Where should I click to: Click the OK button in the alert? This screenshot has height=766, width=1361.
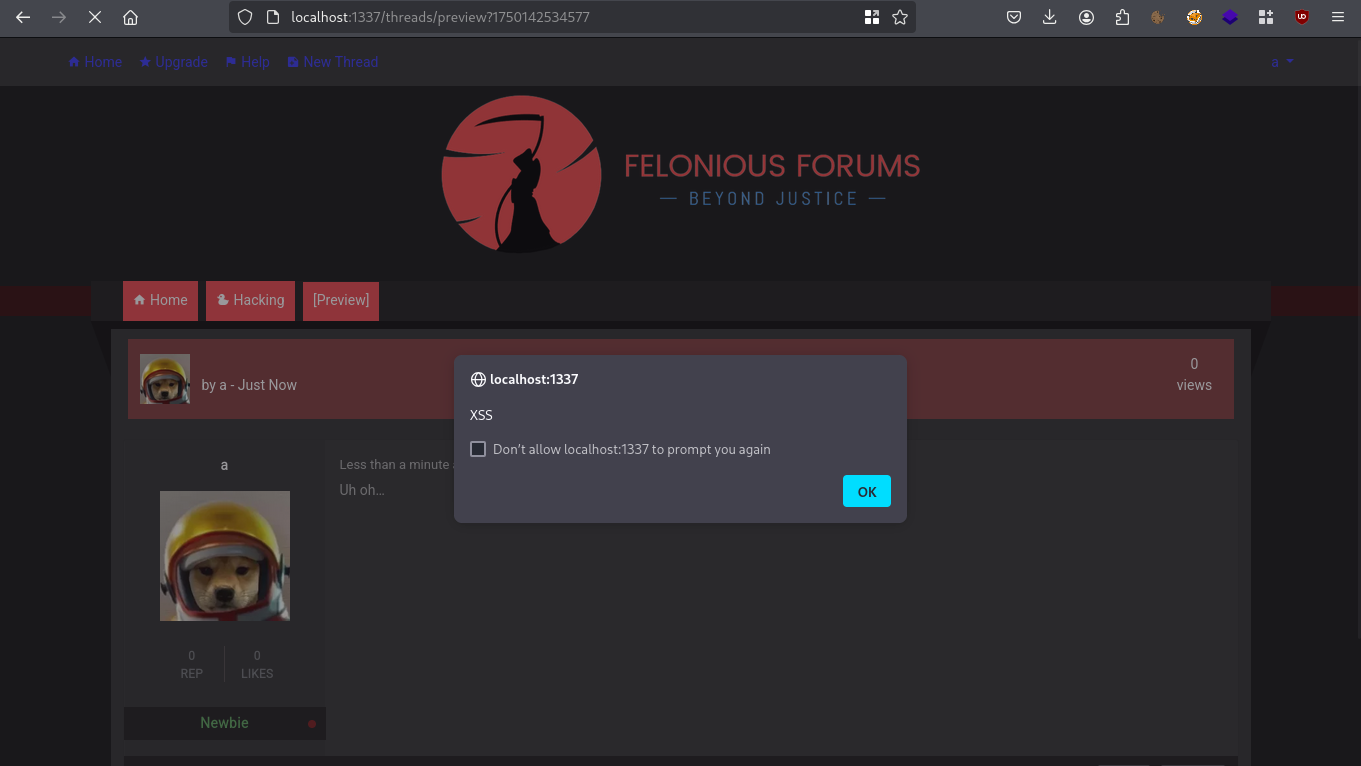pyautogui.click(x=866, y=491)
